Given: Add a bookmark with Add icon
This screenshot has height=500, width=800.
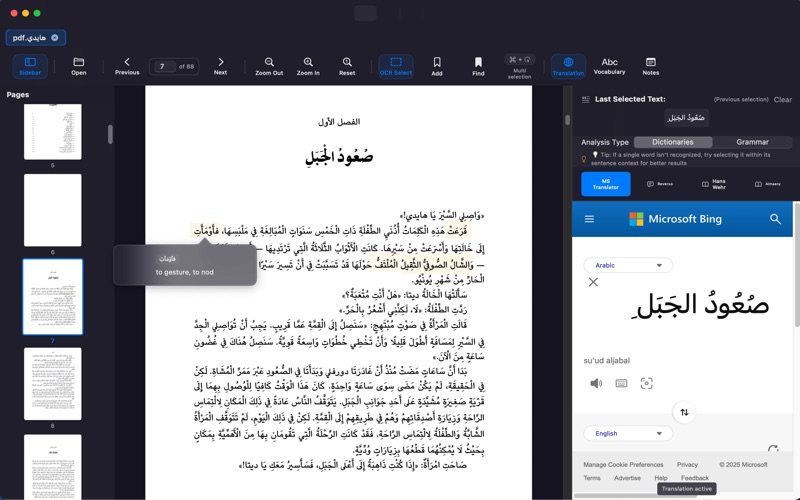Looking at the screenshot, I should point(437,66).
